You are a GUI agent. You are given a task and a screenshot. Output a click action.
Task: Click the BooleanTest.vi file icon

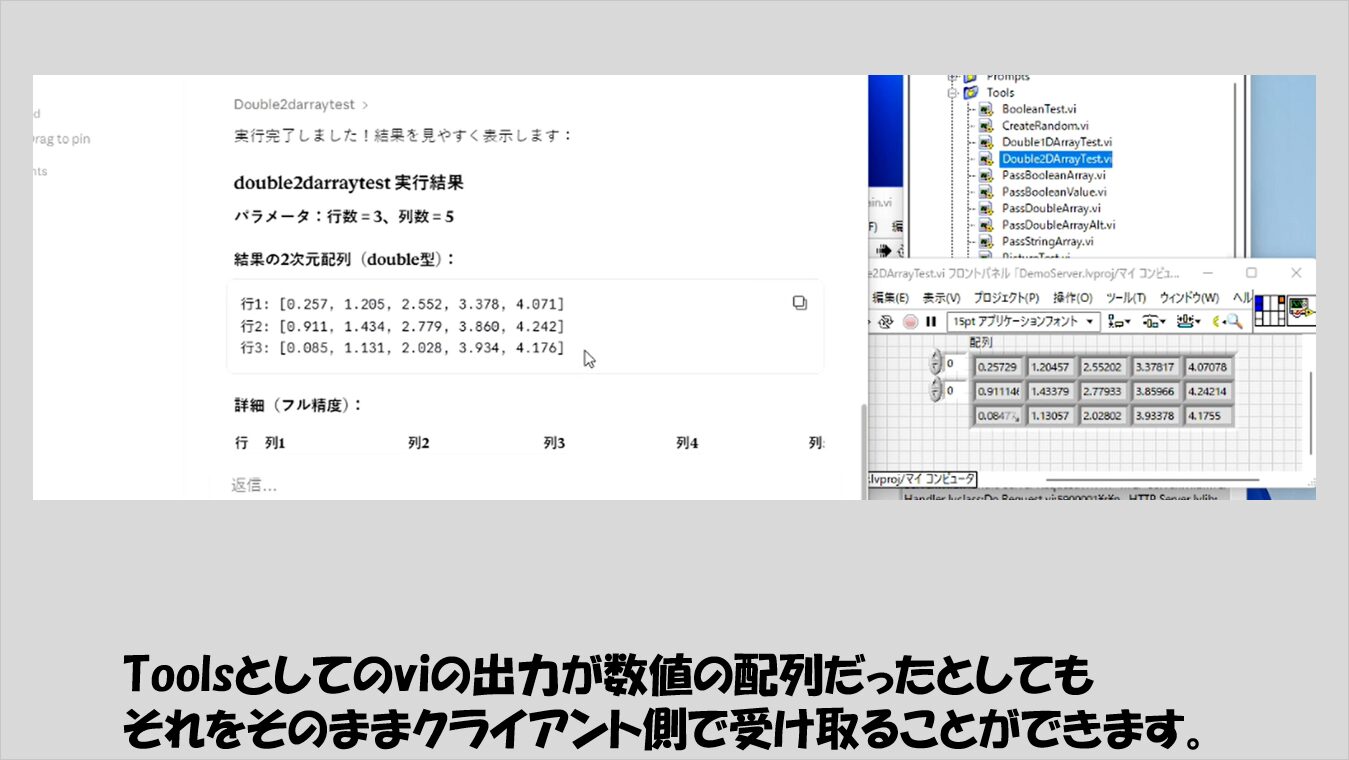[x=985, y=109]
